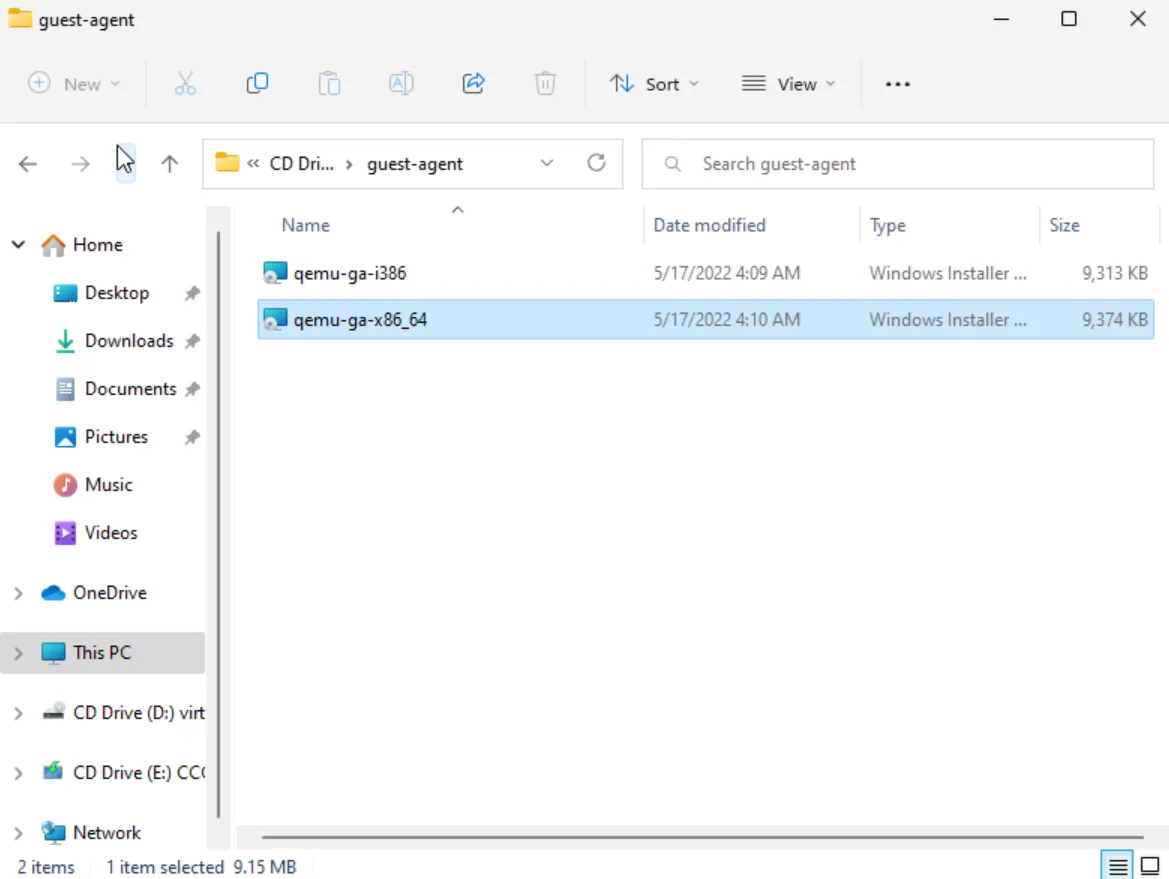The height and width of the screenshot is (879, 1169).
Task: Open the Sort options dropdown
Action: coord(655,83)
